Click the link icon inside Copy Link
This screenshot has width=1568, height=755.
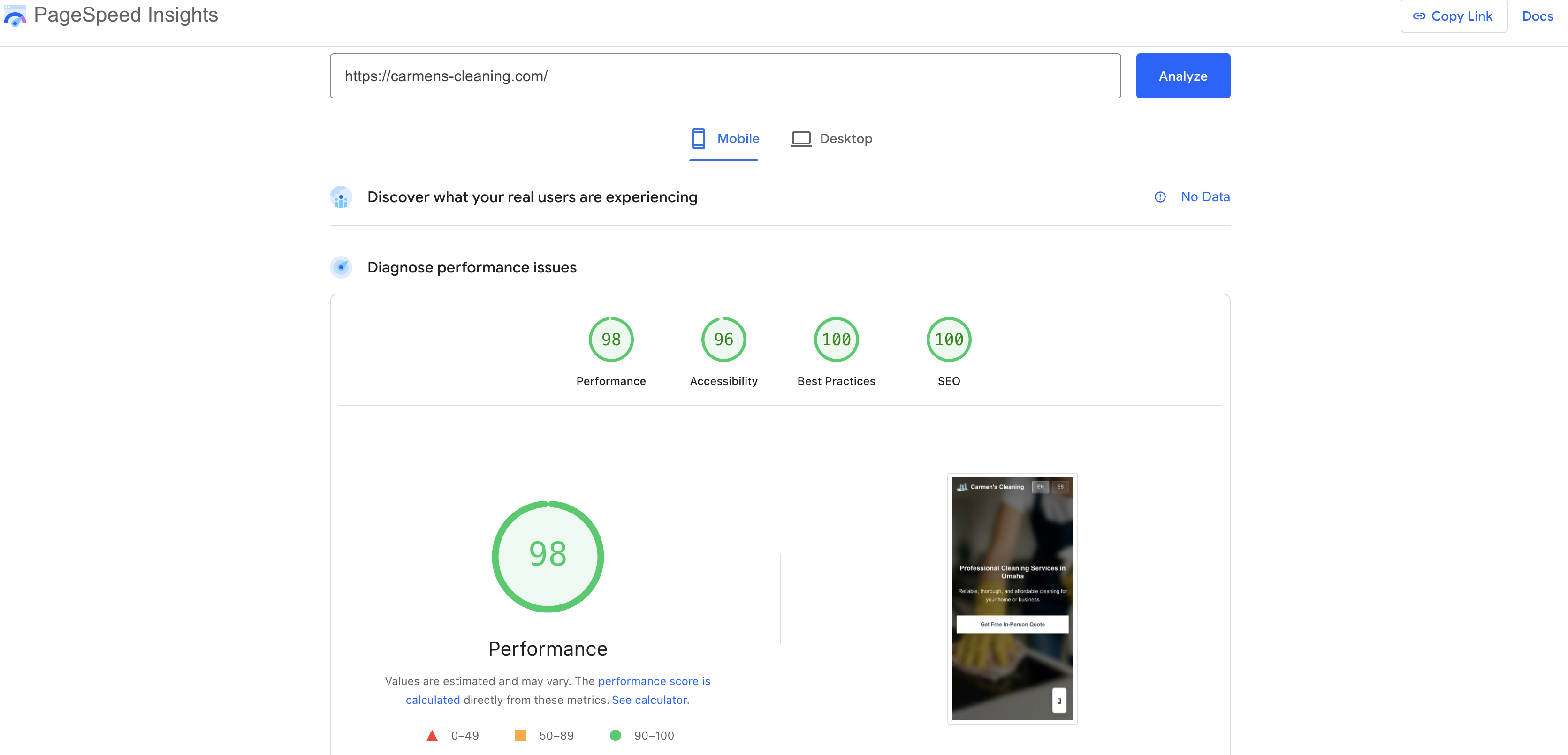(x=1418, y=16)
